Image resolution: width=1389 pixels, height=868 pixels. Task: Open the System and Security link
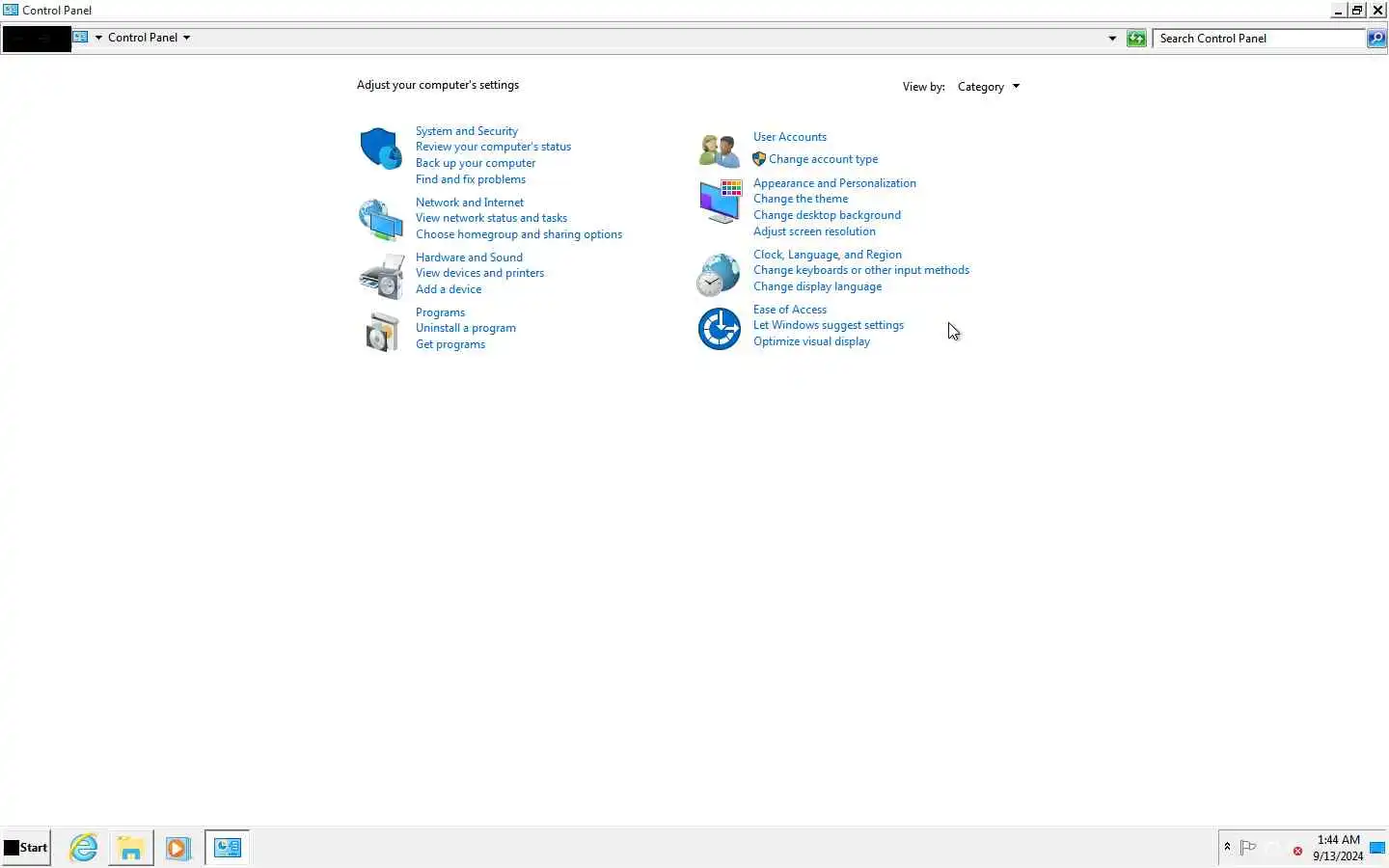click(467, 131)
